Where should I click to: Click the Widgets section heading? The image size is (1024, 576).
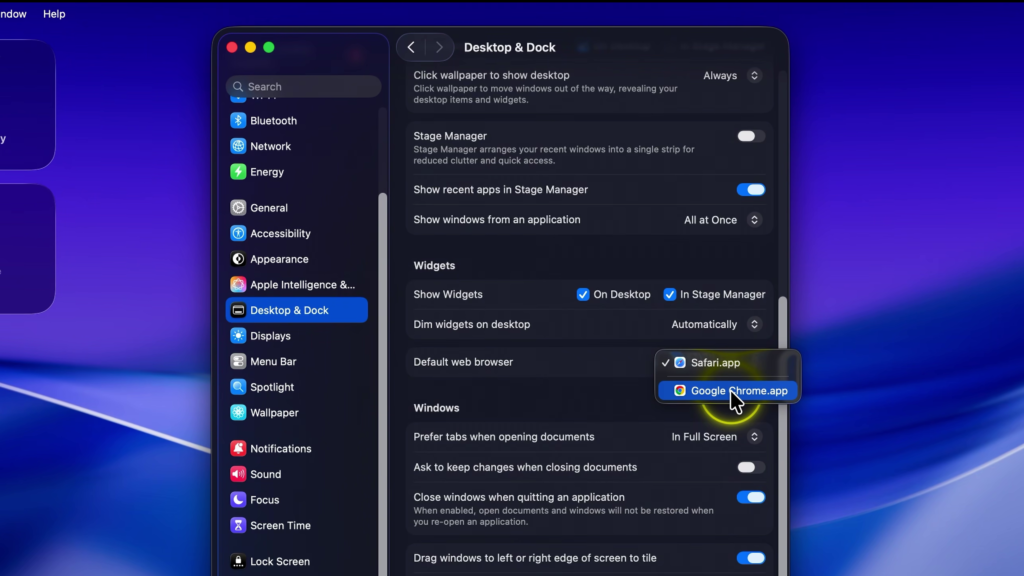434,266
